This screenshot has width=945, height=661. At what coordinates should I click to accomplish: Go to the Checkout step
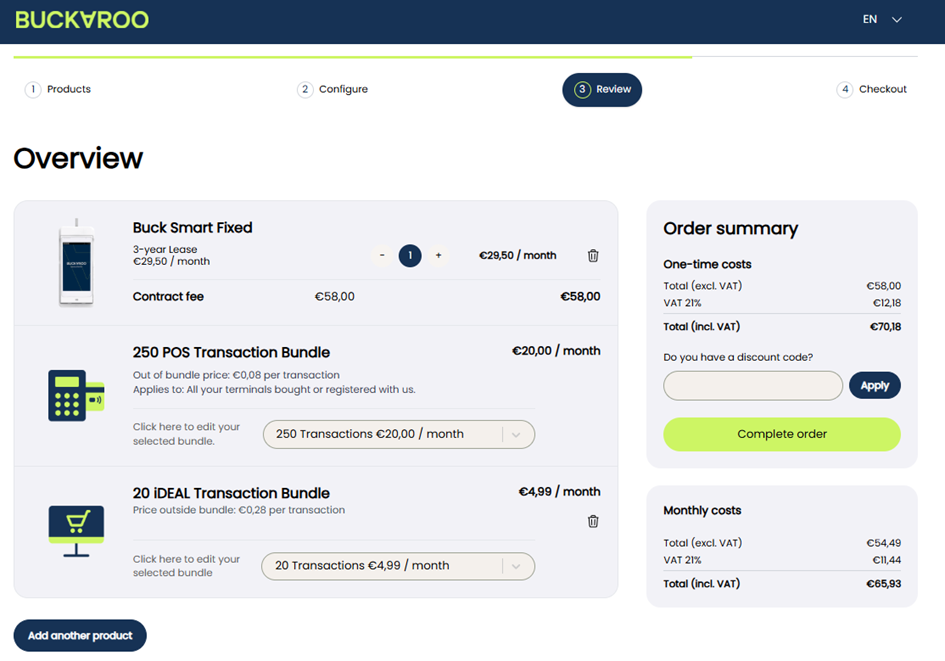871,89
